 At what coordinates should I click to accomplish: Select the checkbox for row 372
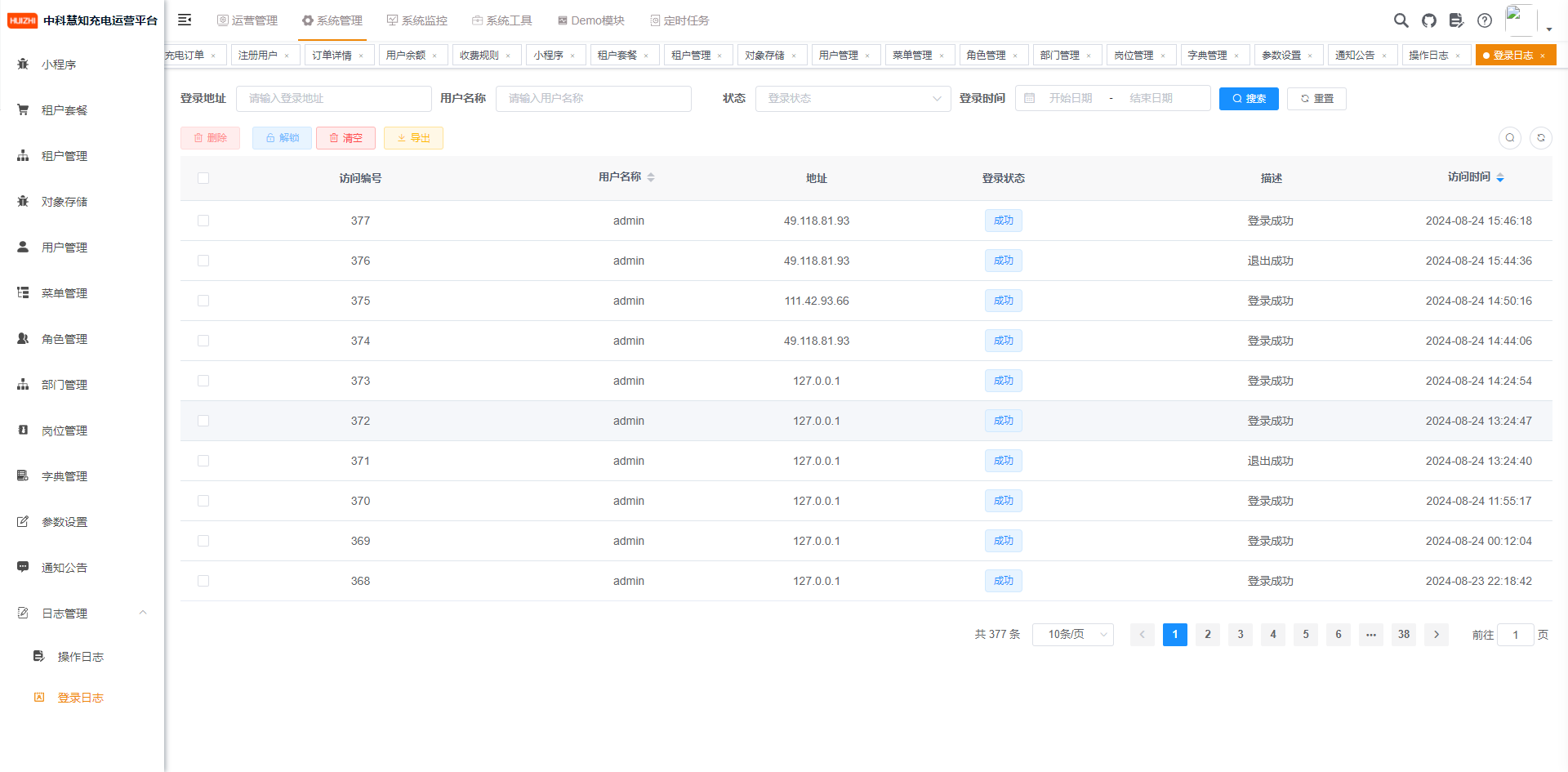coord(203,421)
